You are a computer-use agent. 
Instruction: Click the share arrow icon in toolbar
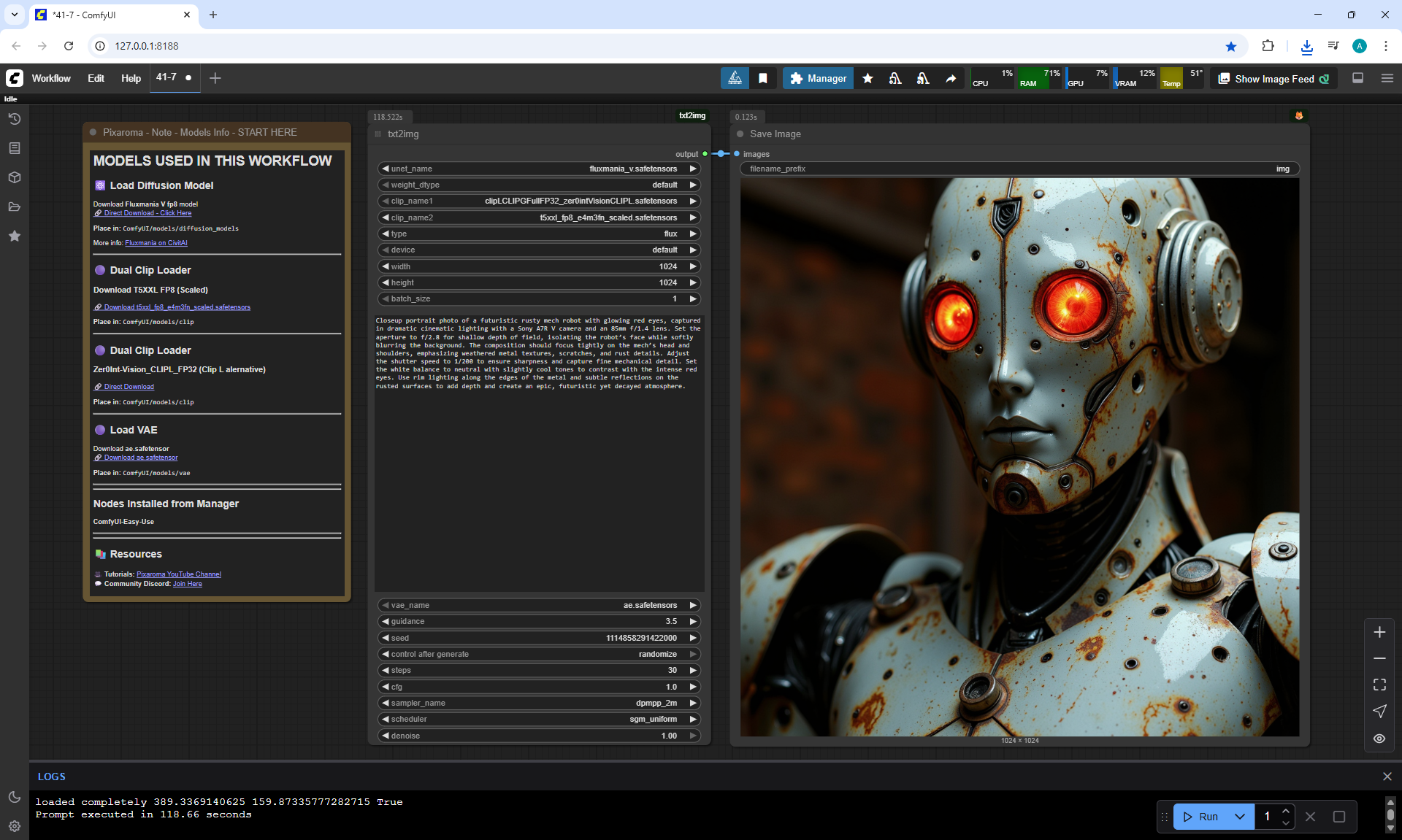coord(950,78)
